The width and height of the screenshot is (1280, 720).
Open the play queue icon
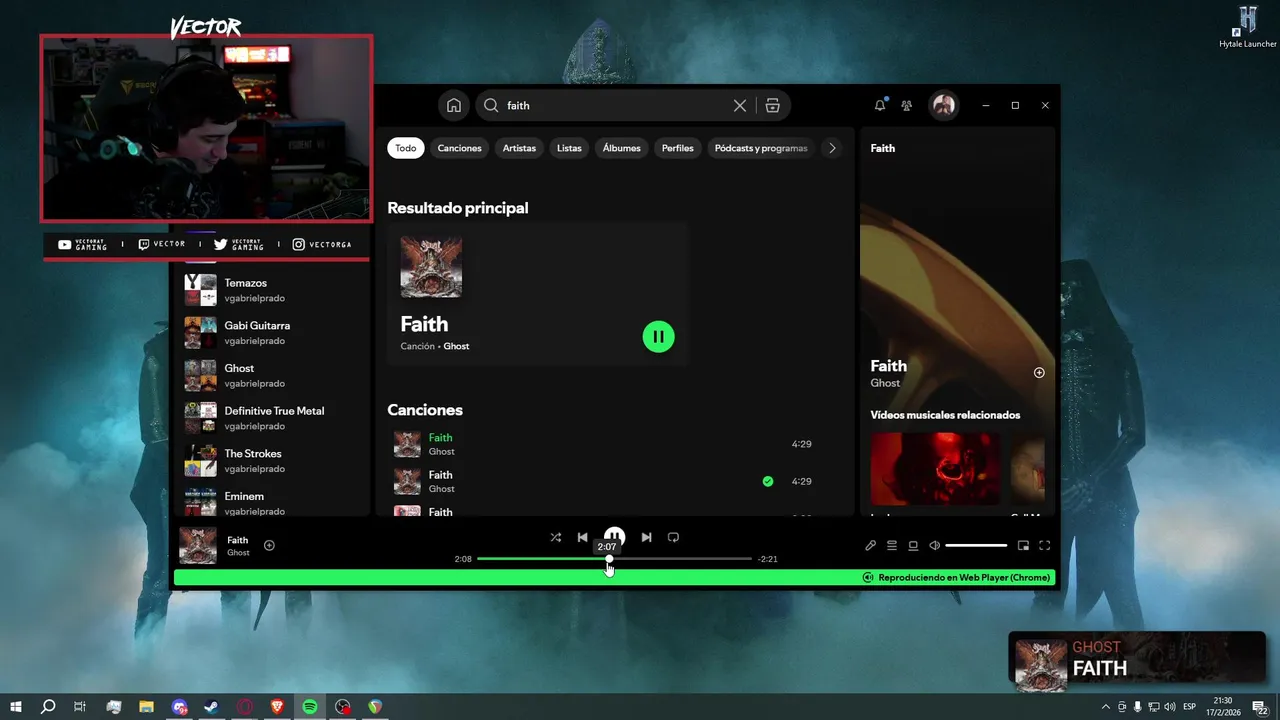click(x=892, y=545)
